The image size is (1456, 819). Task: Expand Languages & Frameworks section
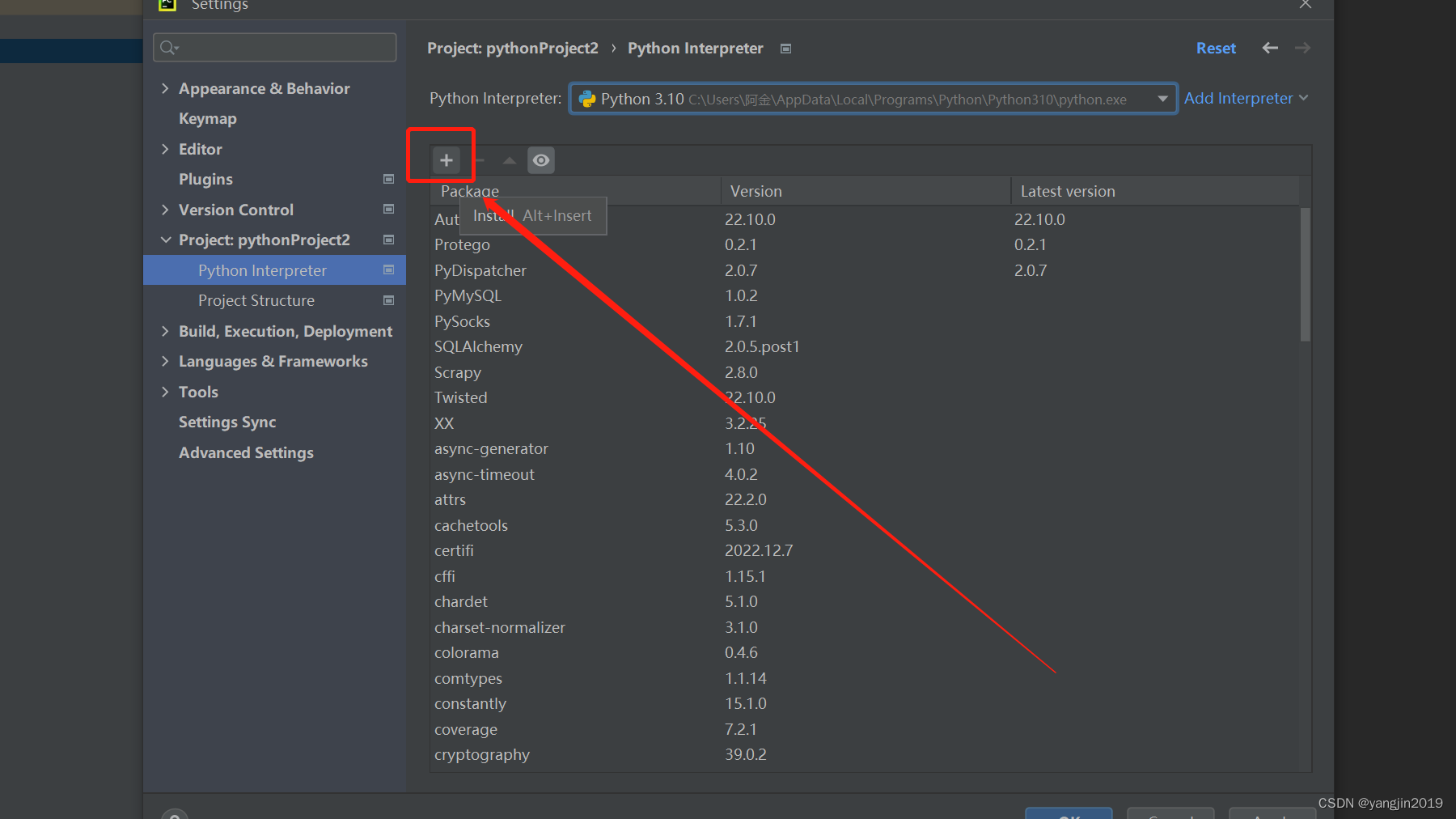(165, 361)
